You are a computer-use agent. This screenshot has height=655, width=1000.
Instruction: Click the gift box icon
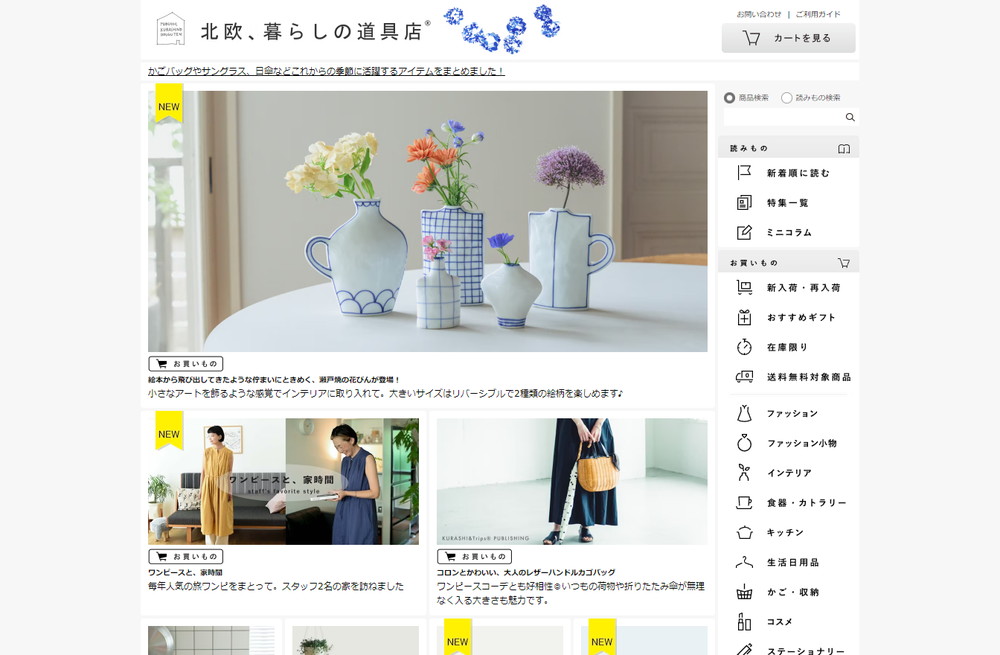744,318
